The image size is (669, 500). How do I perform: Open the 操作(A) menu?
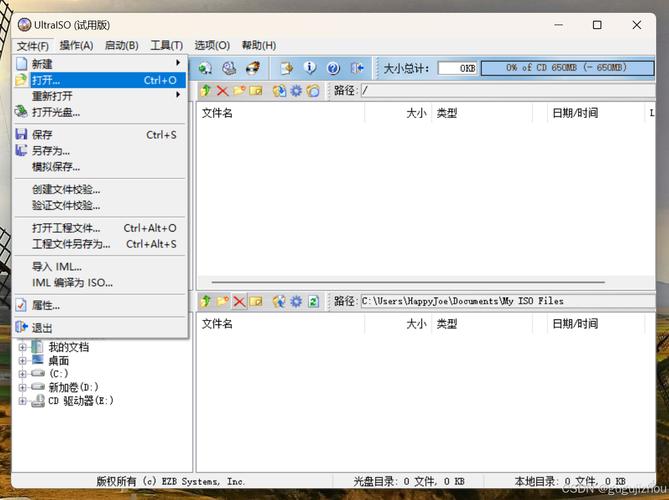pos(76,45)
